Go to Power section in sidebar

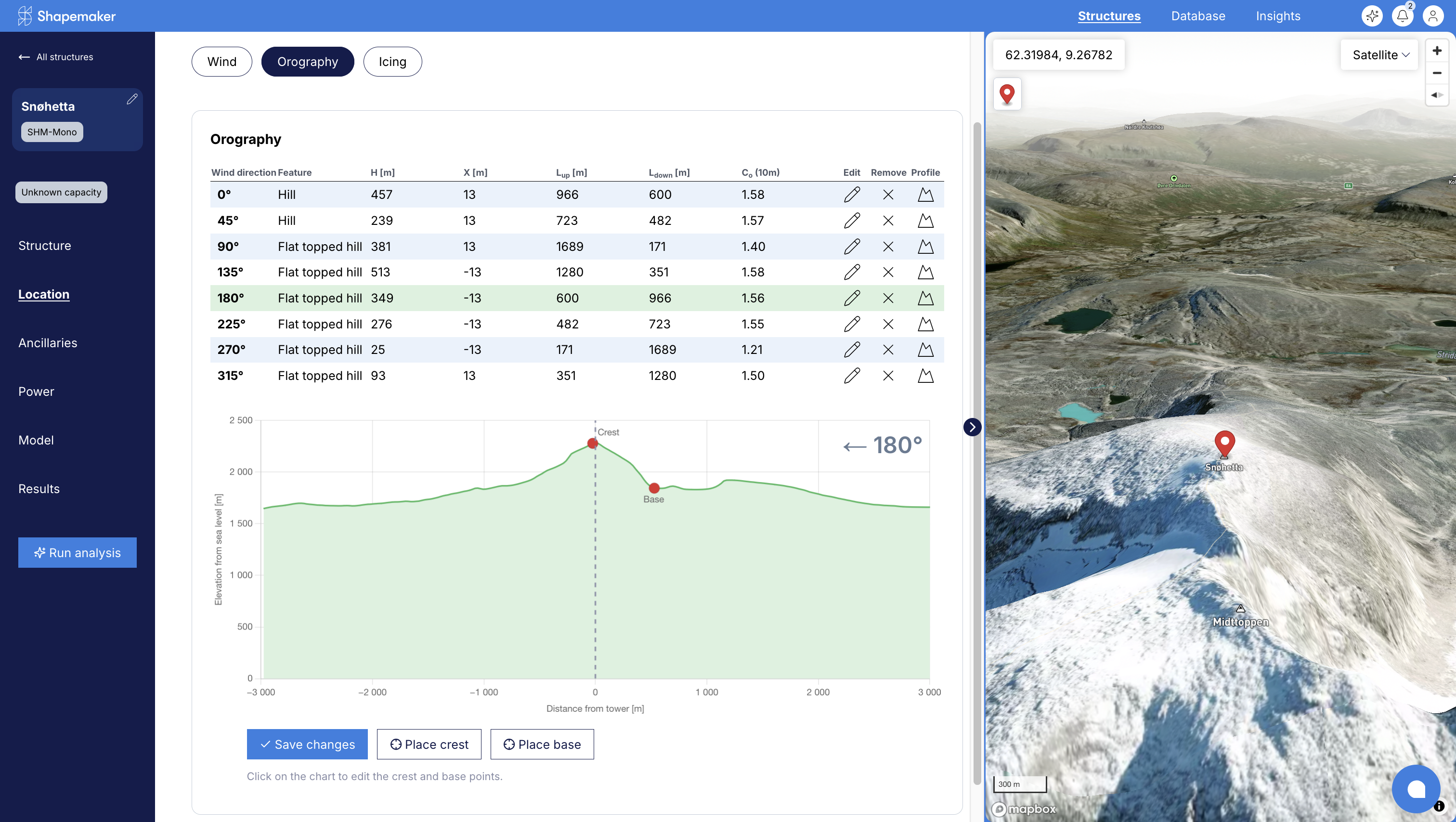36,391
